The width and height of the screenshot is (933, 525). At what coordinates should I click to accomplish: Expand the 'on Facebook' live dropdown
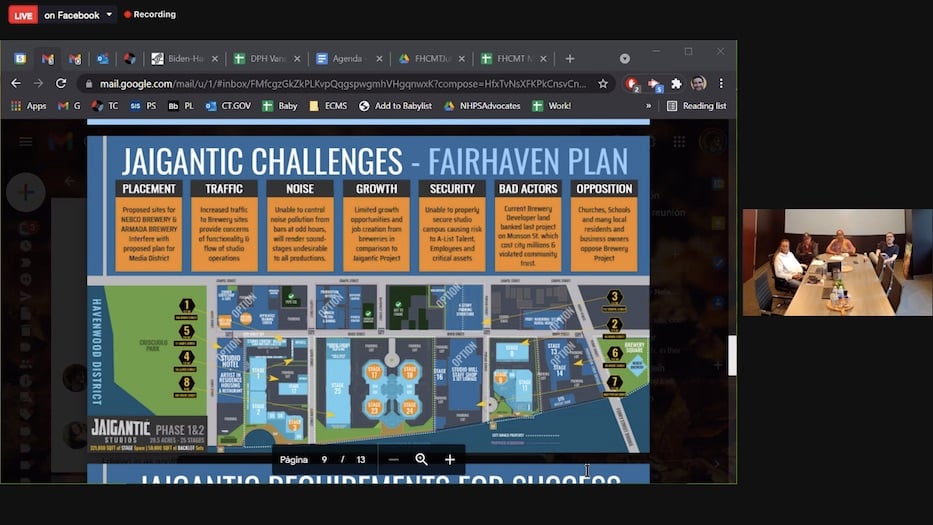click(x=109, y=15)
